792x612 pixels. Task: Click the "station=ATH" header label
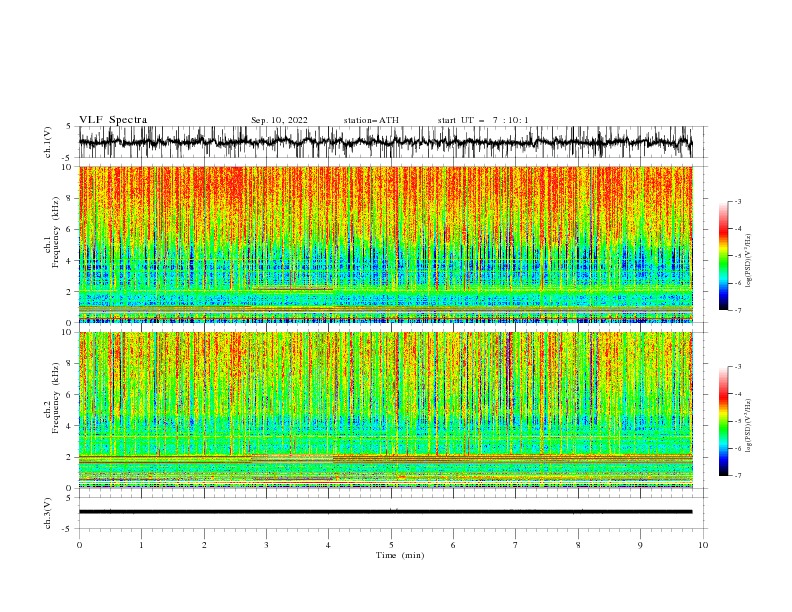tap(371, 120)
